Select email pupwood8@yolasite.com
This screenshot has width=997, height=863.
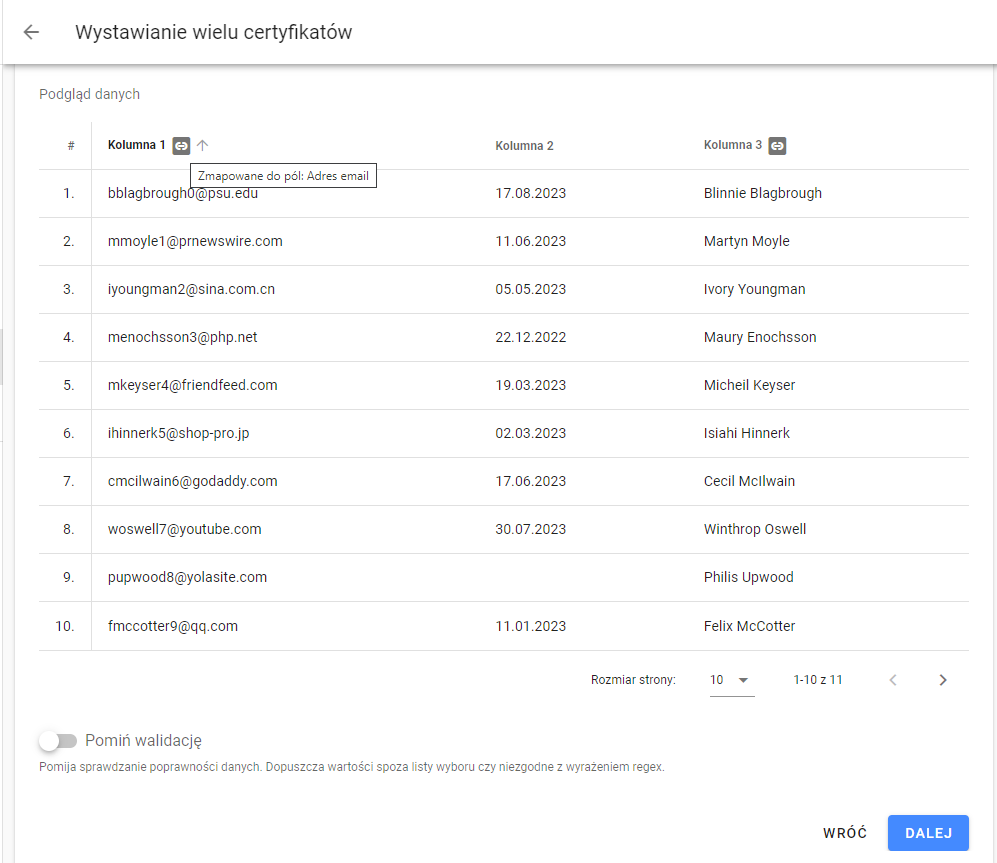point(188,577)
